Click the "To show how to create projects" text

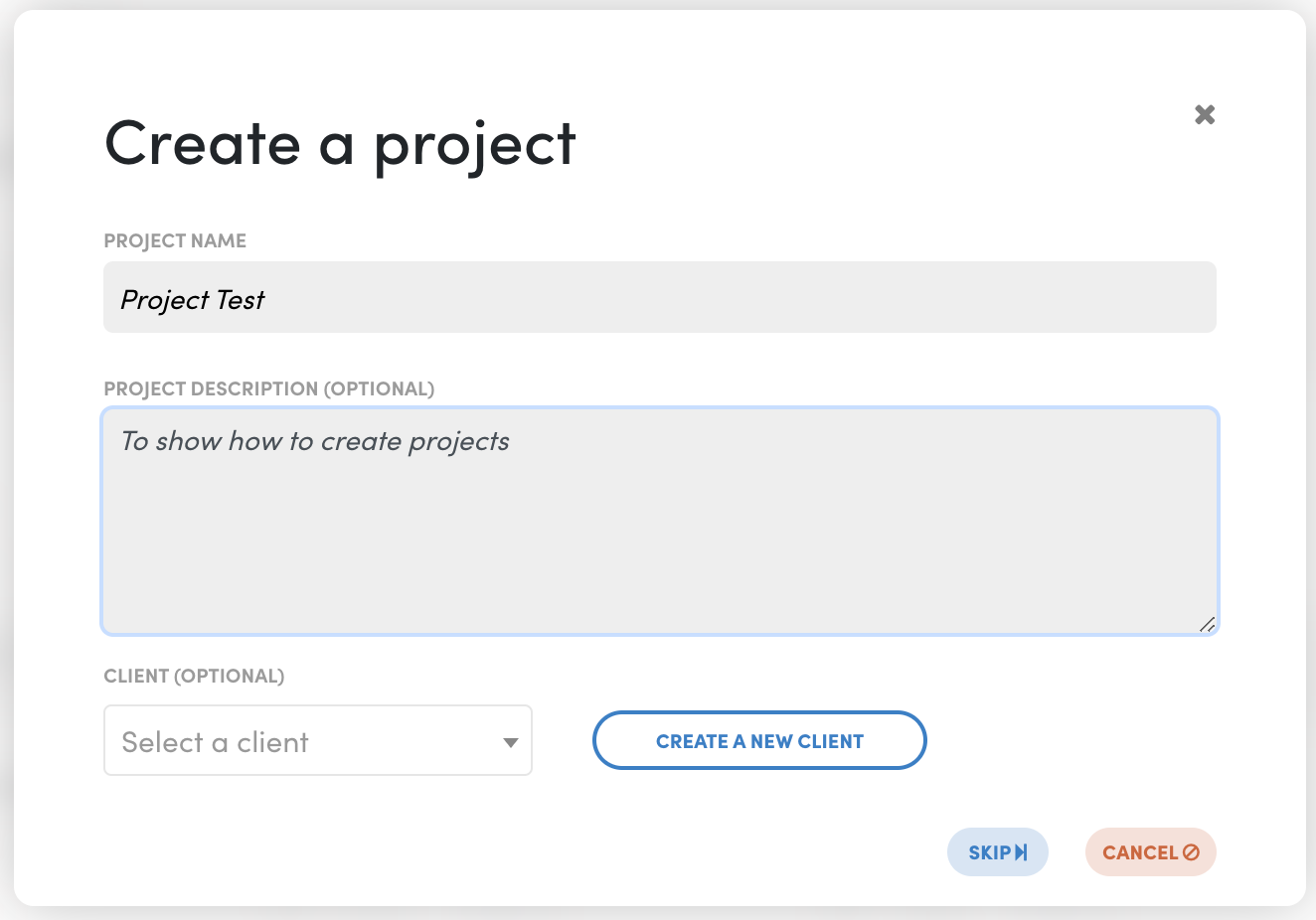click(315, 441)
